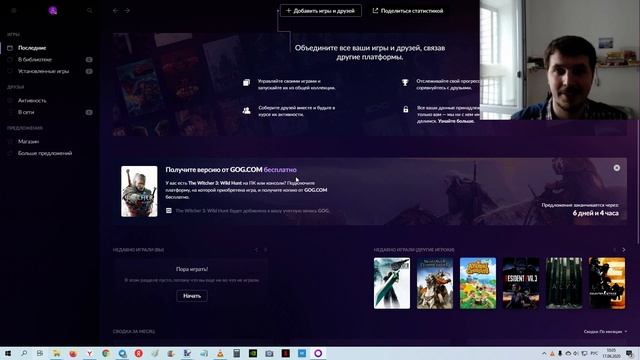The image size is (640, 360).
Task: Click the padlock privacy icon
Action: (x=405, y=109)
